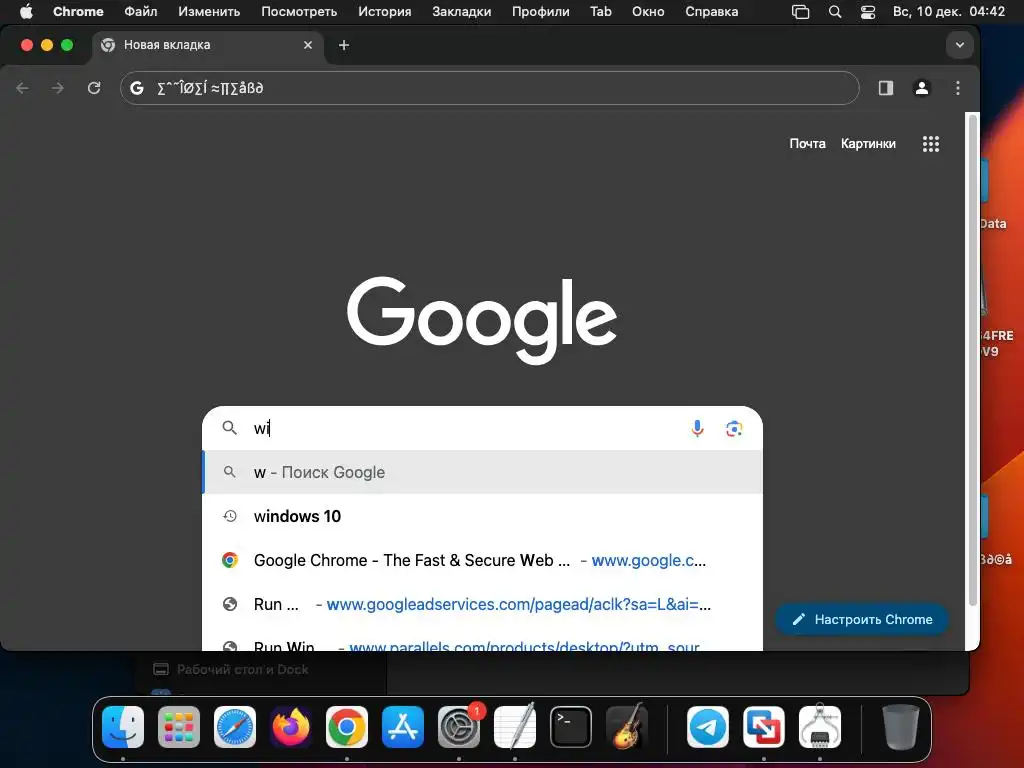Open the Картинки link
Image resolution: width=1024 pixels, height=768 pixels.
868,144
